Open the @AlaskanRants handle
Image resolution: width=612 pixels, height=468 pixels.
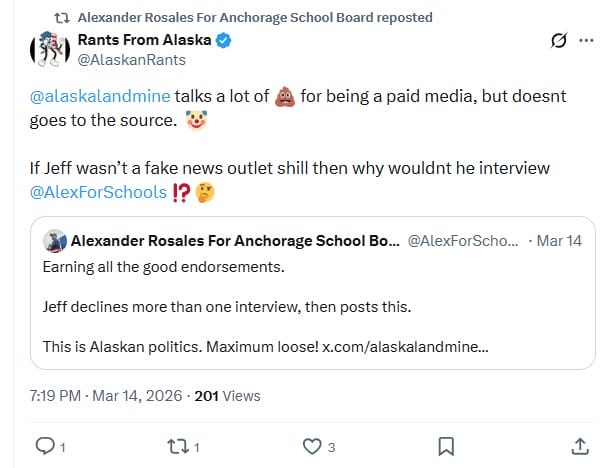point(131,59)
